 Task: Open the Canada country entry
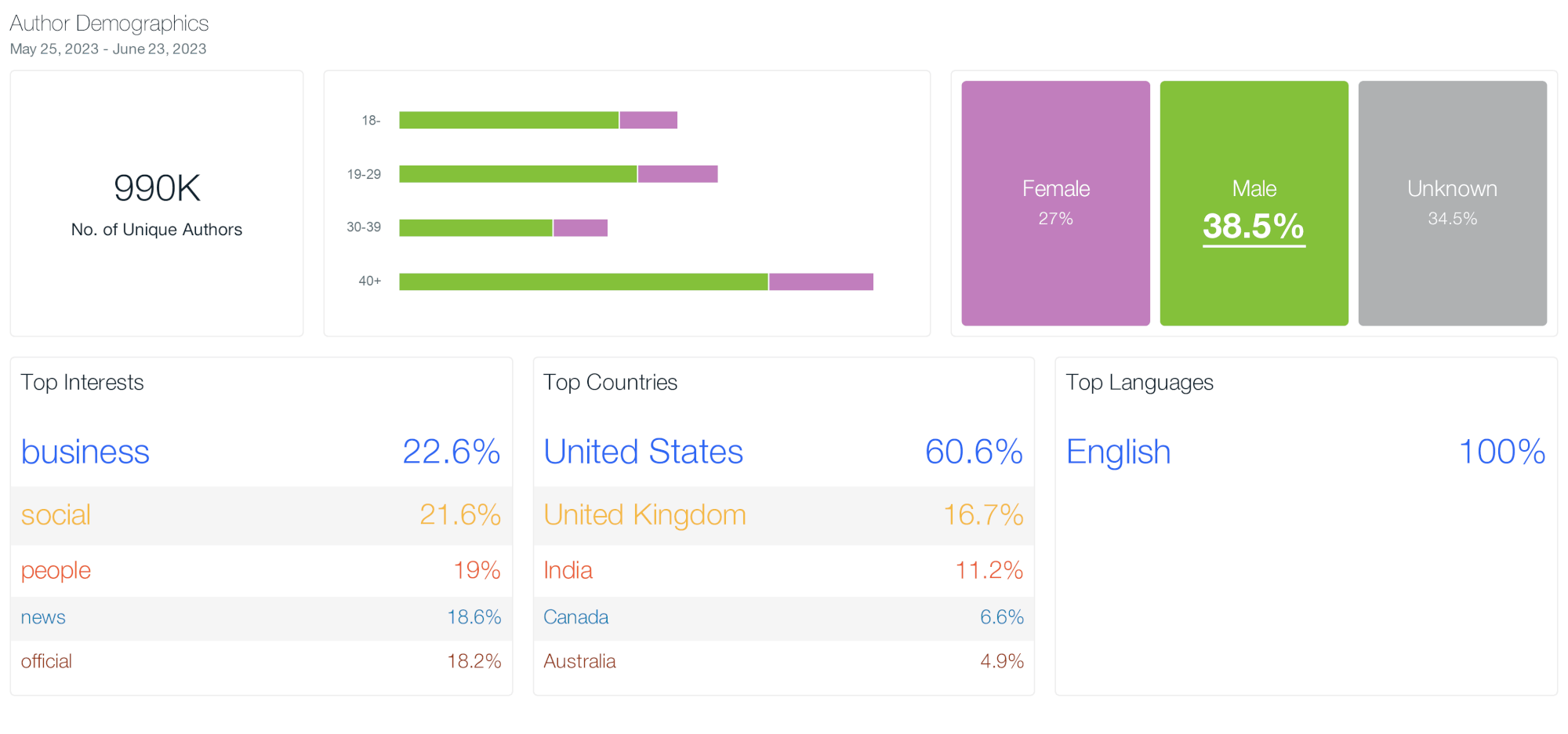click(575, 617)
